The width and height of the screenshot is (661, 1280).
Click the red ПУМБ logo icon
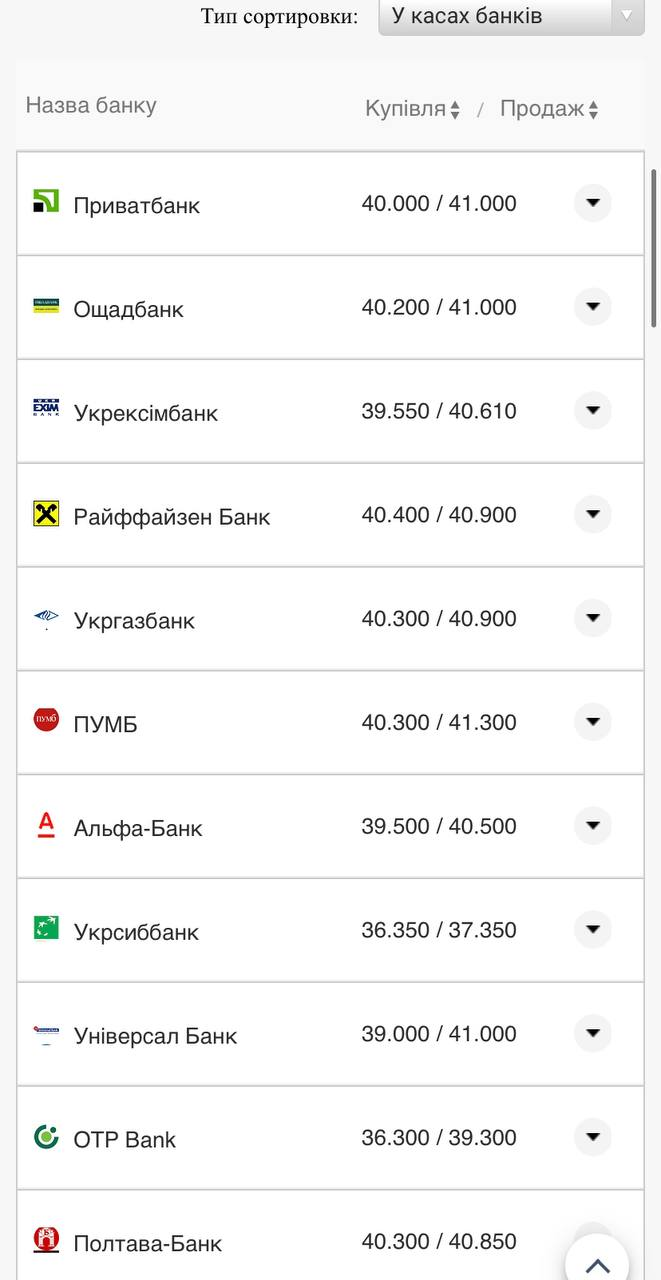click(x=46, y=719)
